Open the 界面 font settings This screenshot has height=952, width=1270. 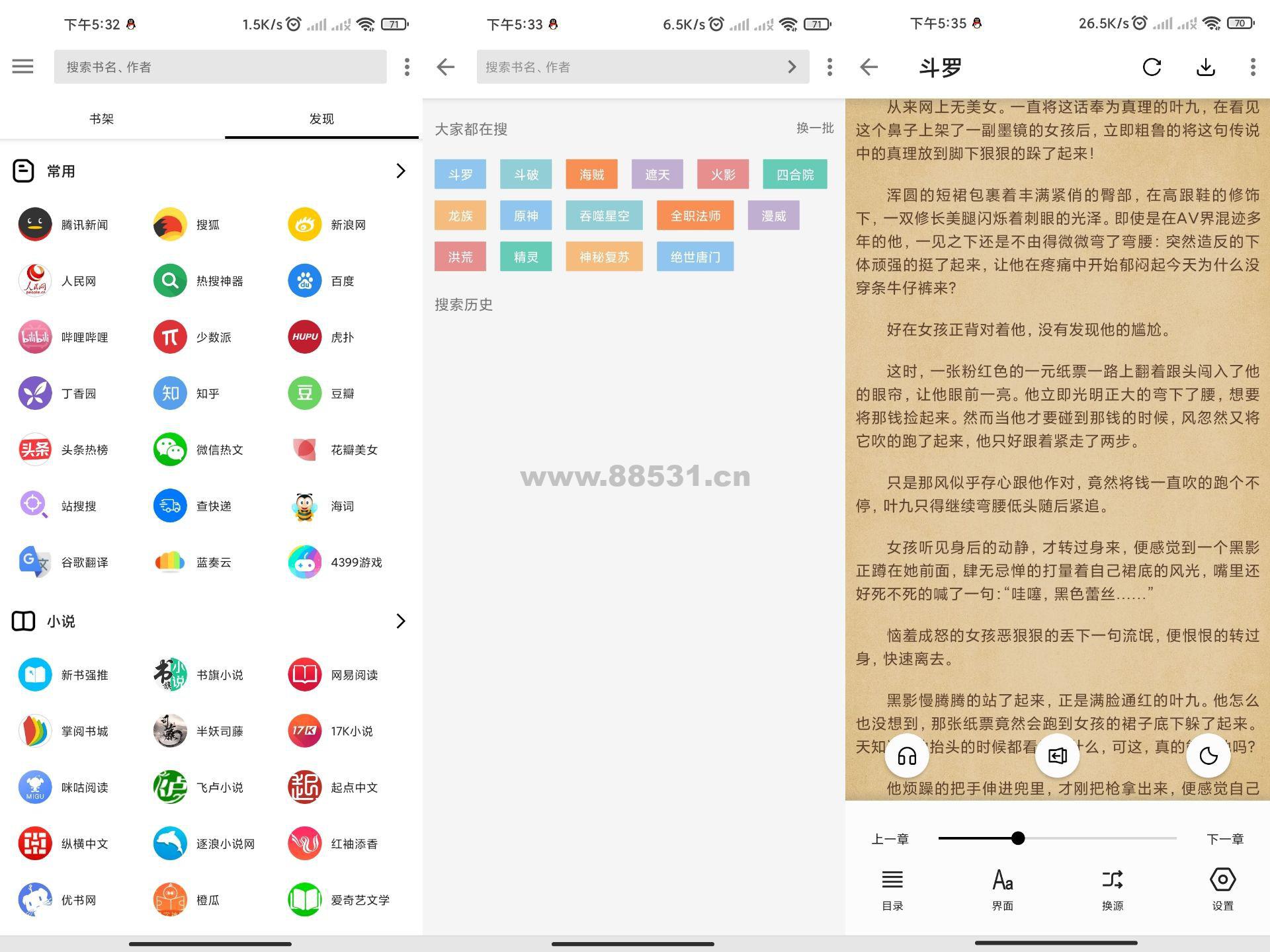(x=1003, y=891)
